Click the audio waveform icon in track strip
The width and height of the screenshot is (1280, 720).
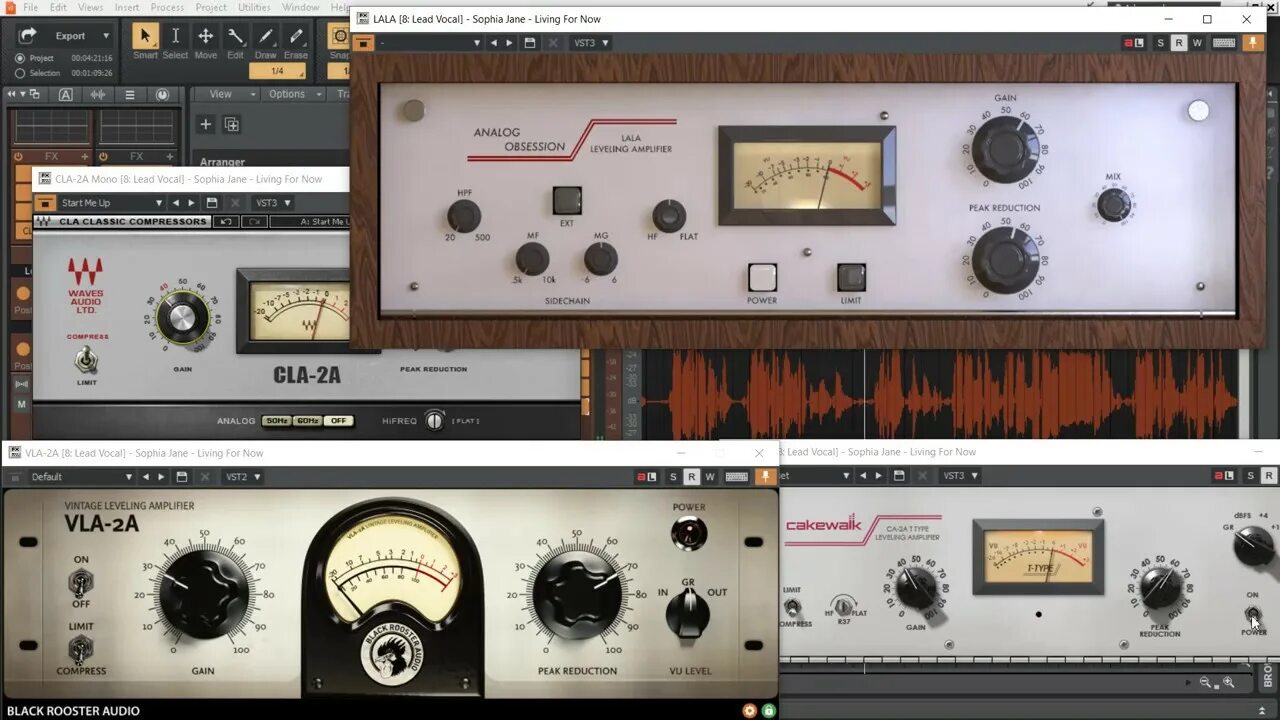tap(98, 94)
